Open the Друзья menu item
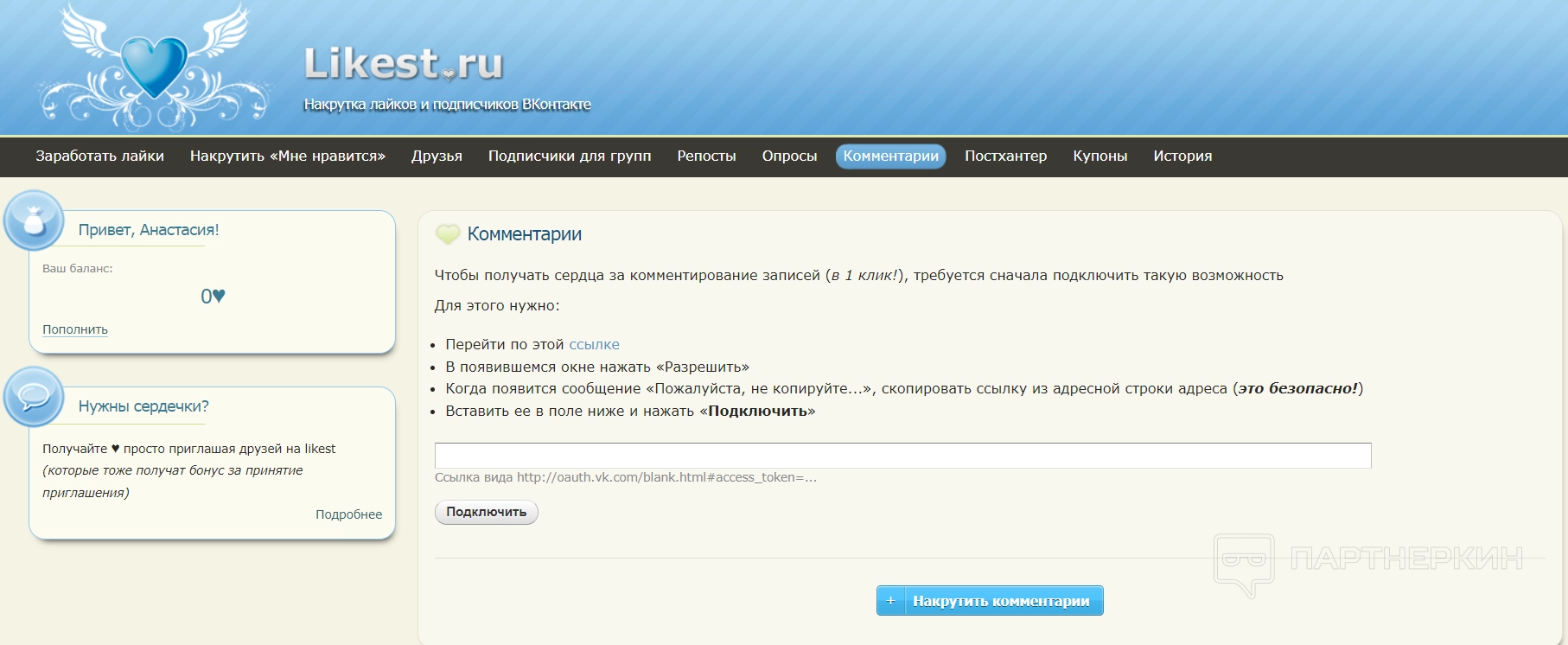Screen dimensions: 1568x645 [437, 156]
